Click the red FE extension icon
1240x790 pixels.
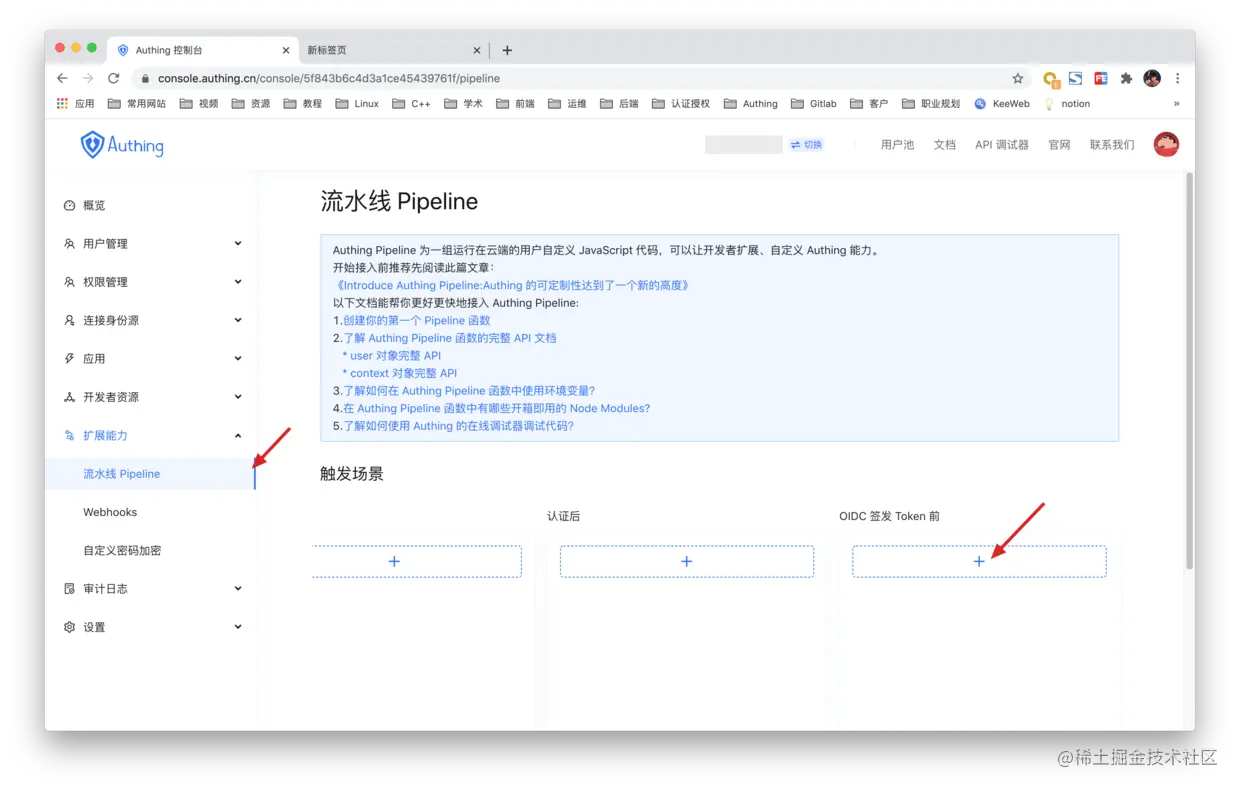(1100, 78)
